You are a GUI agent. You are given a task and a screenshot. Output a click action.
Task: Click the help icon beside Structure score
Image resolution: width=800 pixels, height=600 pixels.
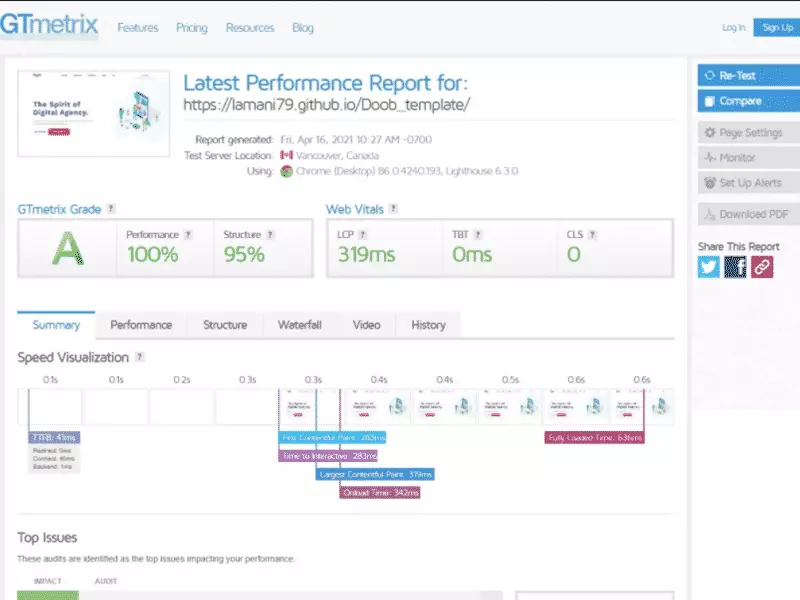point(270,235)
